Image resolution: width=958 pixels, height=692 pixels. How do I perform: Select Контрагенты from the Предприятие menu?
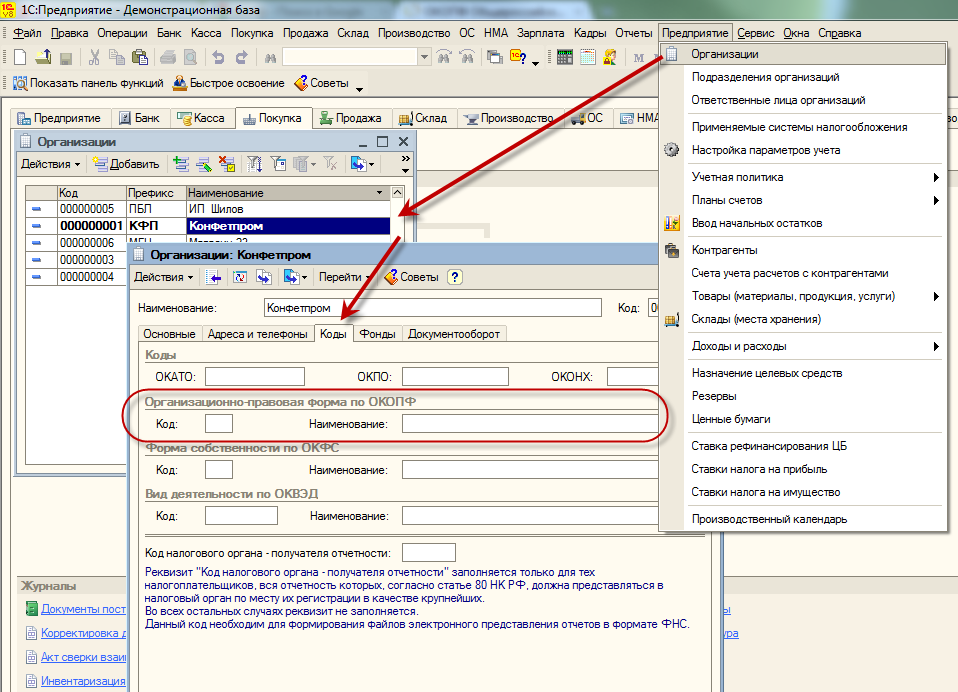724,250
